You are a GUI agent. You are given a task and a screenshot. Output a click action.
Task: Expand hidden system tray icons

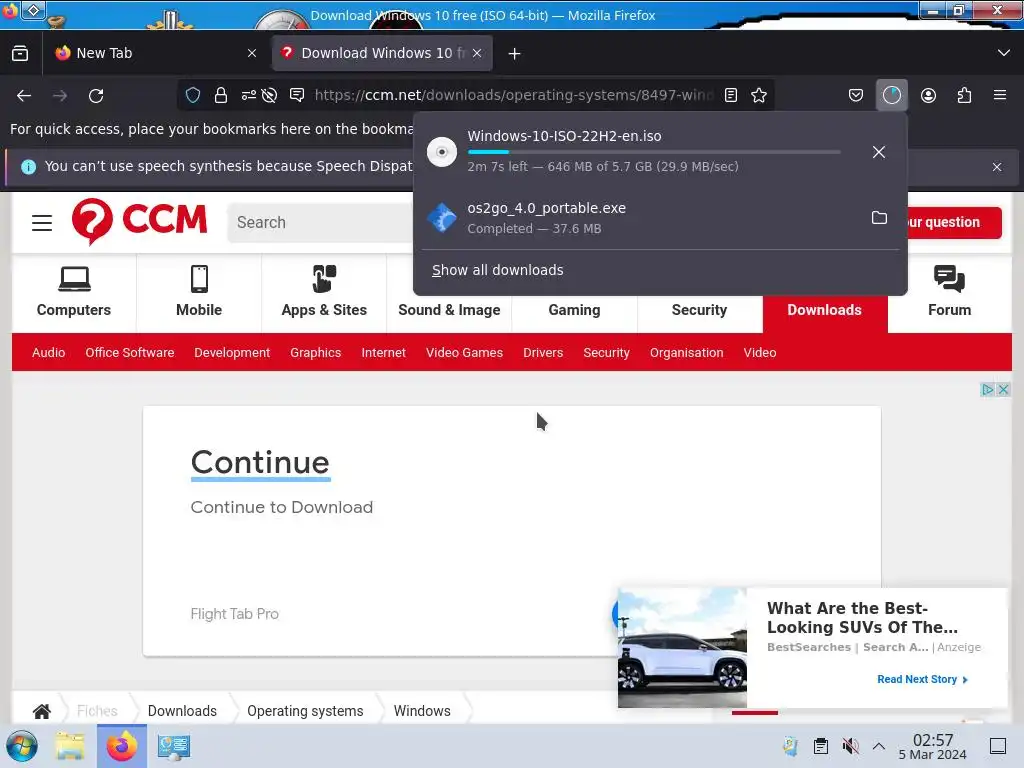coord(879,746)
